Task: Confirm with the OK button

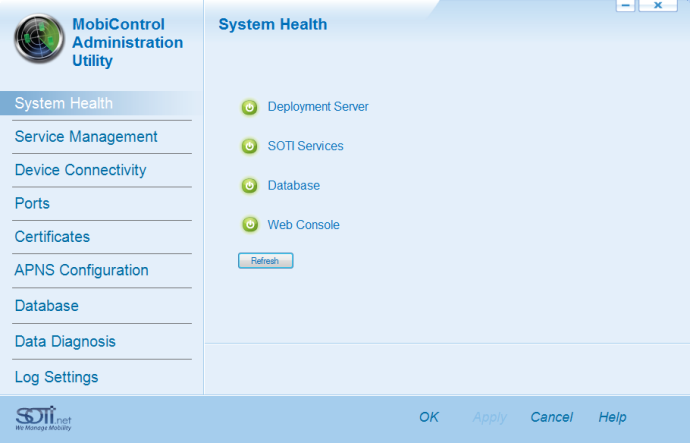Action: 429,417
